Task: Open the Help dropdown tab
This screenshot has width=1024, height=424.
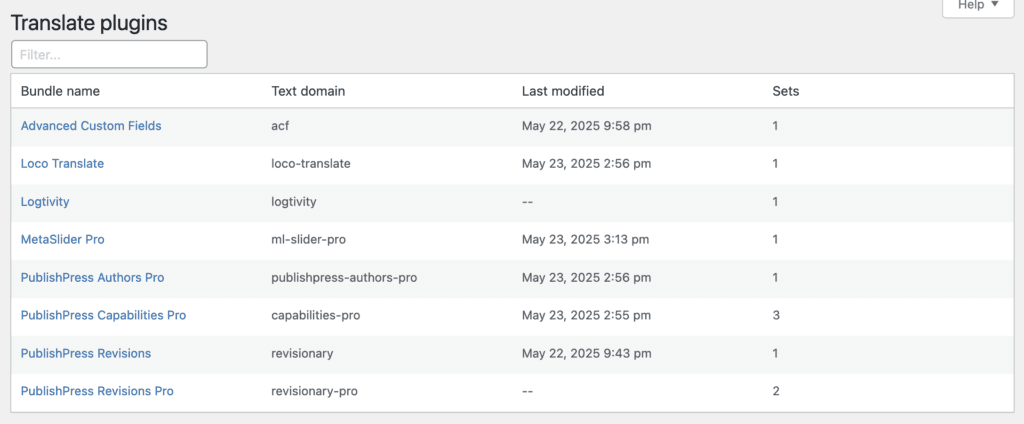Action: pos(978,6)
